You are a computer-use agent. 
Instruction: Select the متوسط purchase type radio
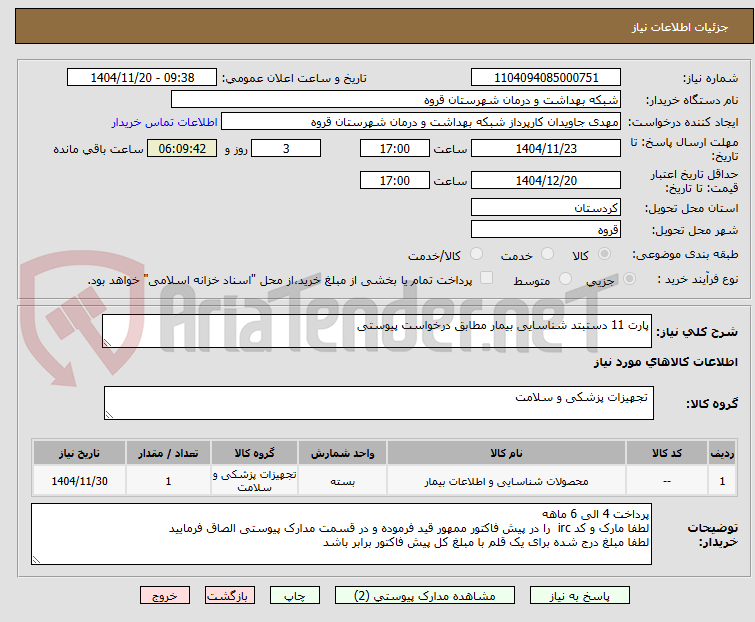pyautogui.click(x=565, y=279)
